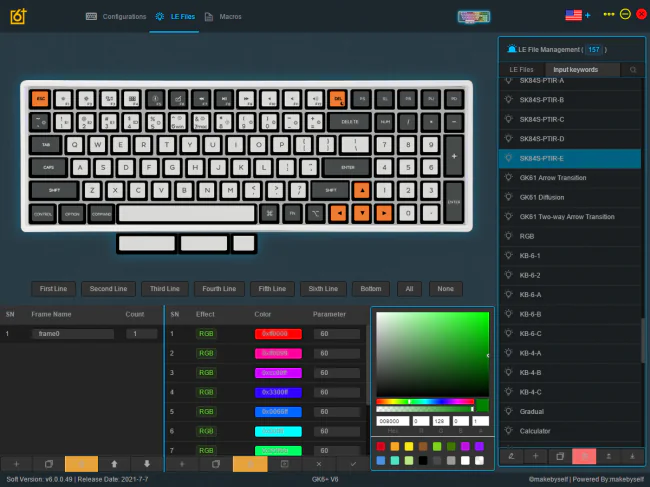Screen dimensions: 650x487
Task: Select the SK84S-PTIR-C lighting file
Action: [570, 119]
